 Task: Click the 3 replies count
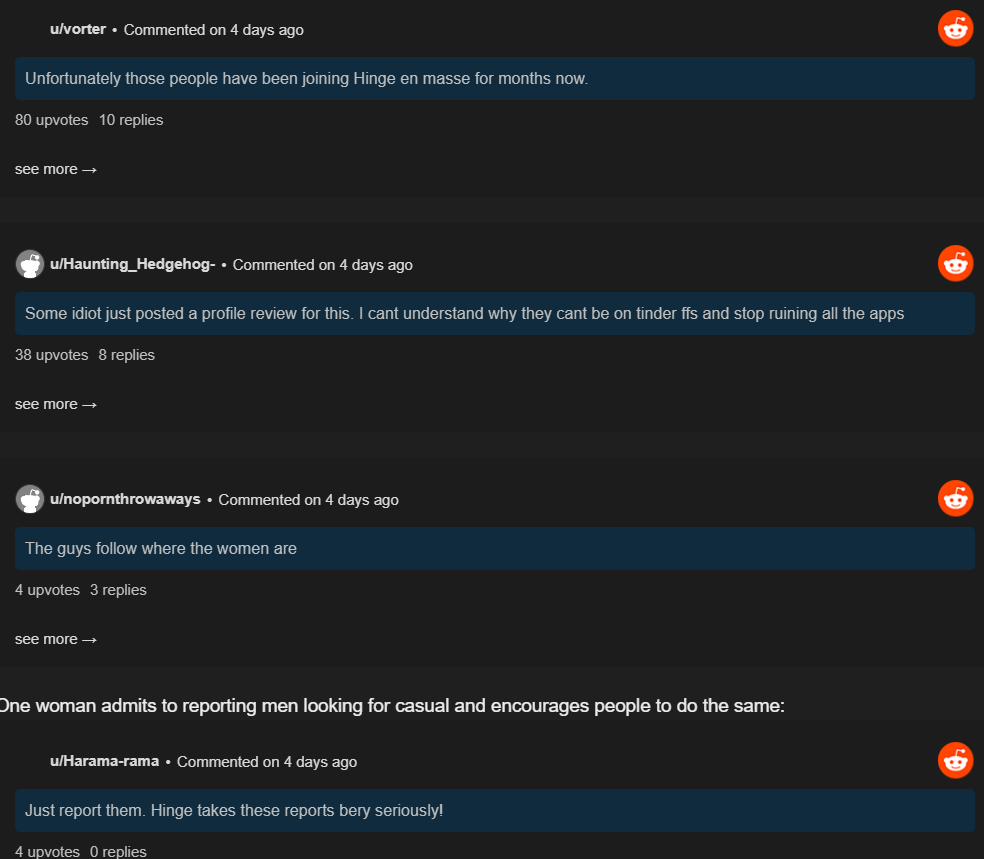pyautogui.click(x=118, y=590)
